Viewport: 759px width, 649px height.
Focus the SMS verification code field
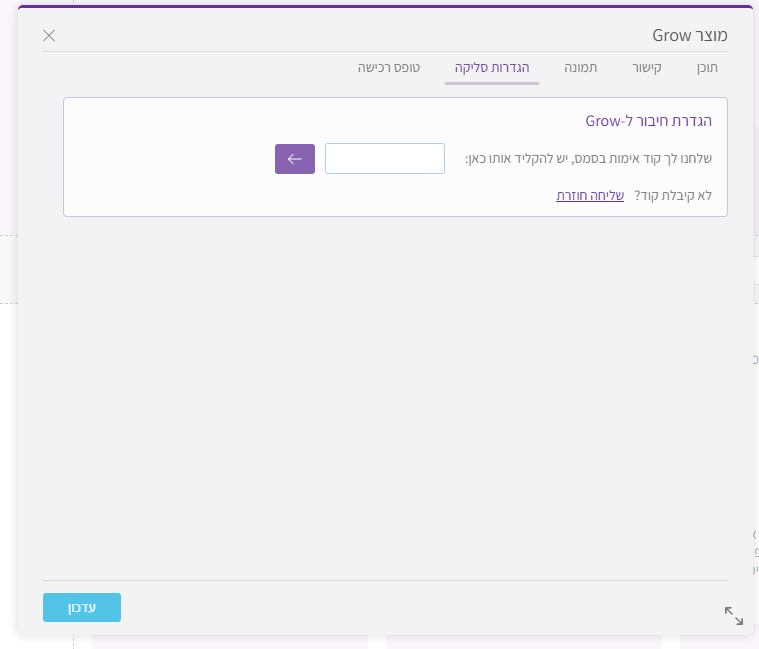(x=385, y=159)
